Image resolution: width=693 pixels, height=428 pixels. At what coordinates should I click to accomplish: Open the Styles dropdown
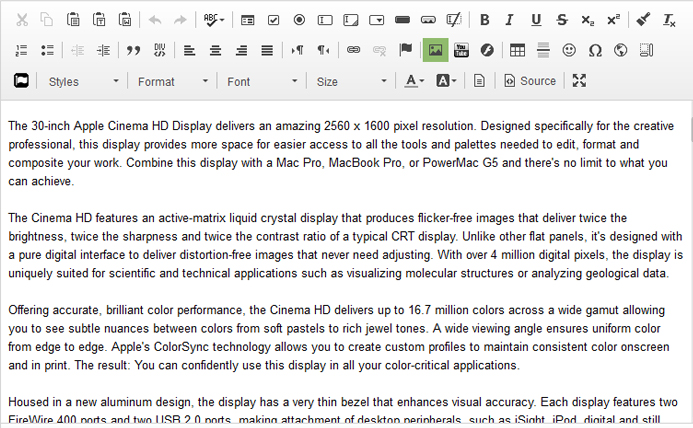click(83, 81)
